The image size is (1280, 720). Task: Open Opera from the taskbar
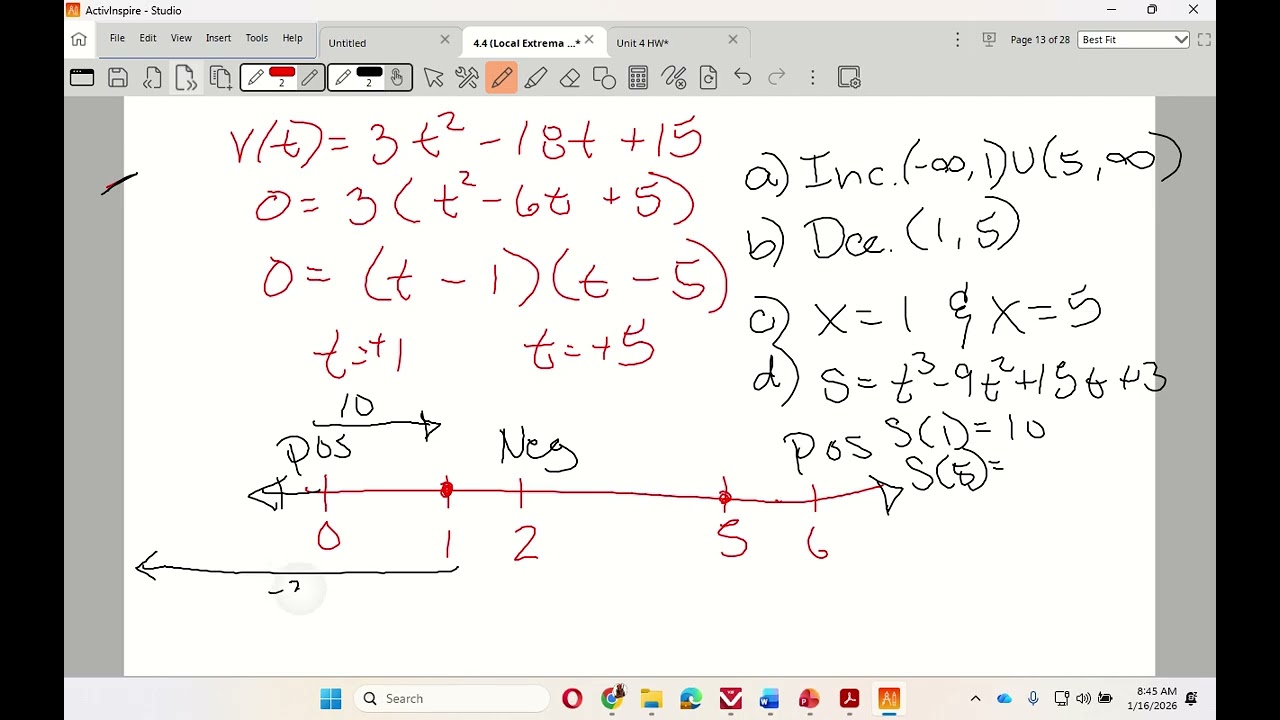coord(572,698)
